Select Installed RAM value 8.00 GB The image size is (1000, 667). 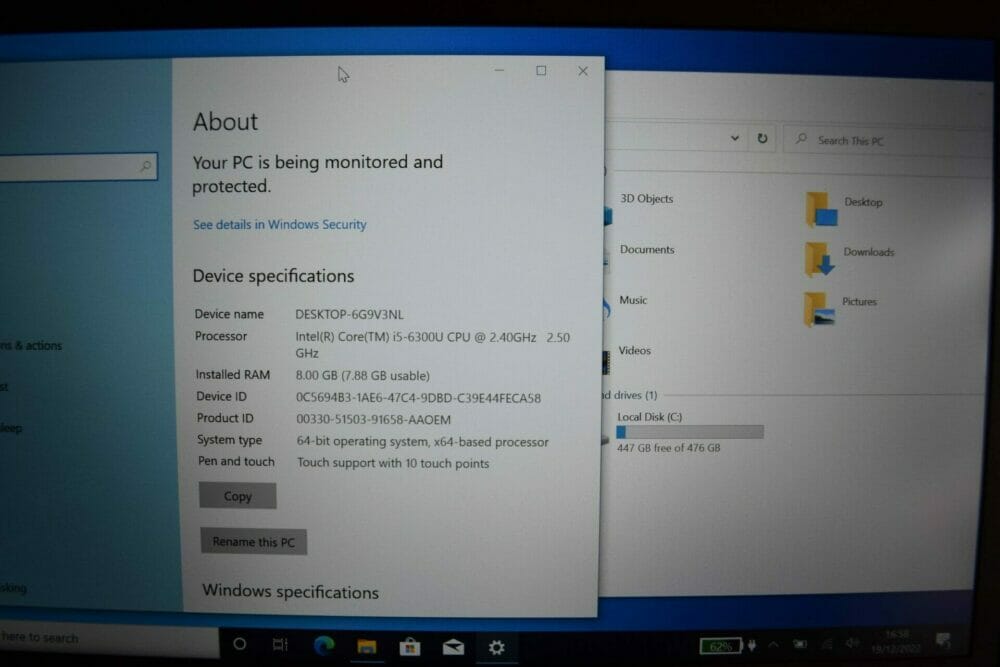tap(362, 376)
